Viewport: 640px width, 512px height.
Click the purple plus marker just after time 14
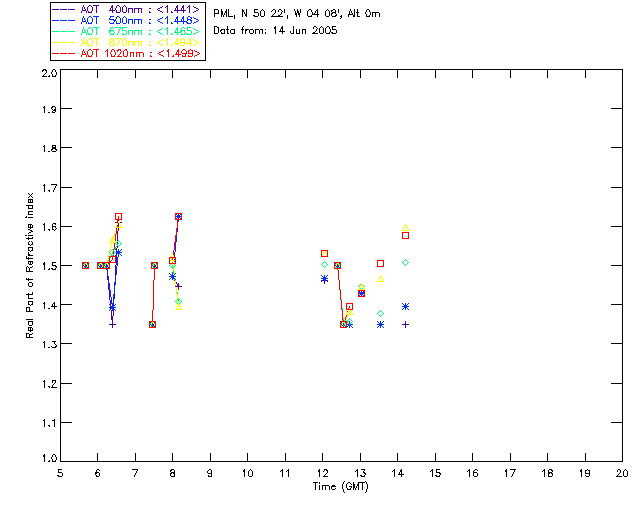tap(405, 325)
